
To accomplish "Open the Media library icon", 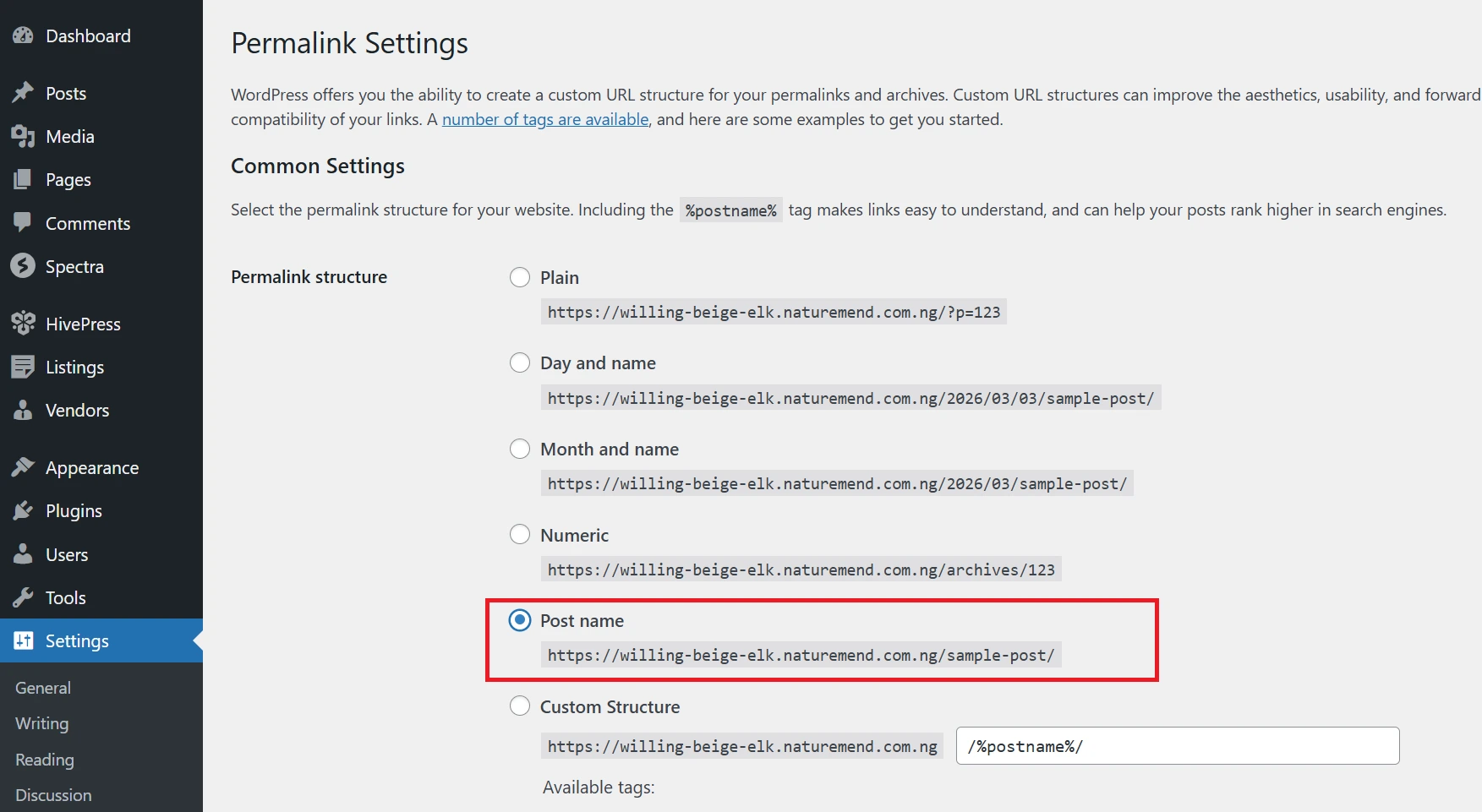I will tap(23, 136).
